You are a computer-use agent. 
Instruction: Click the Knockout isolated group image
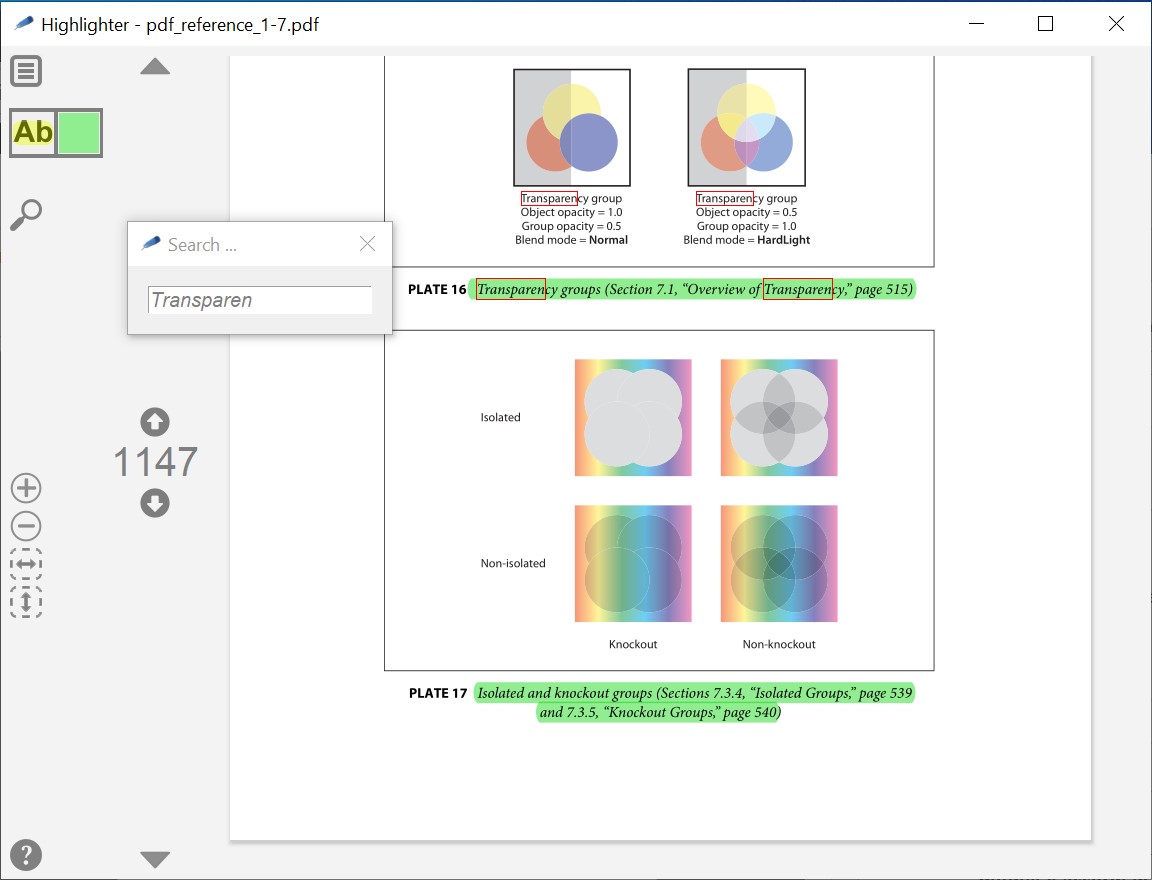pyautogui.click(x=633, y=417)
